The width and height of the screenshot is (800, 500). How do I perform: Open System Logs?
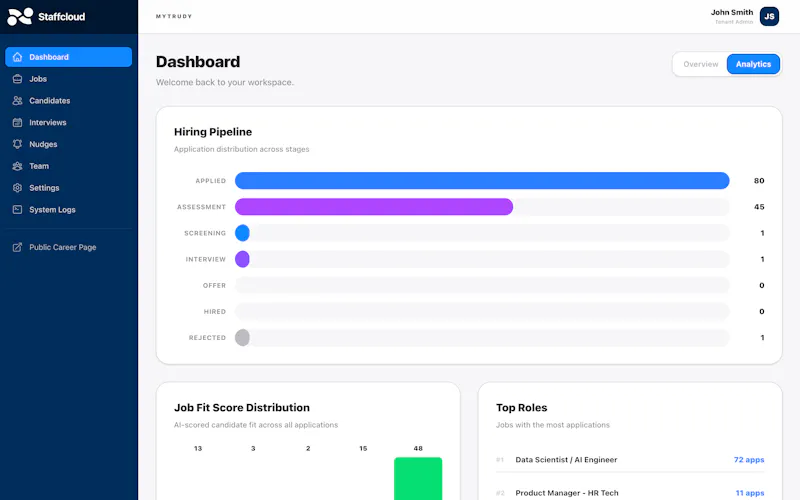coord(68,209)
